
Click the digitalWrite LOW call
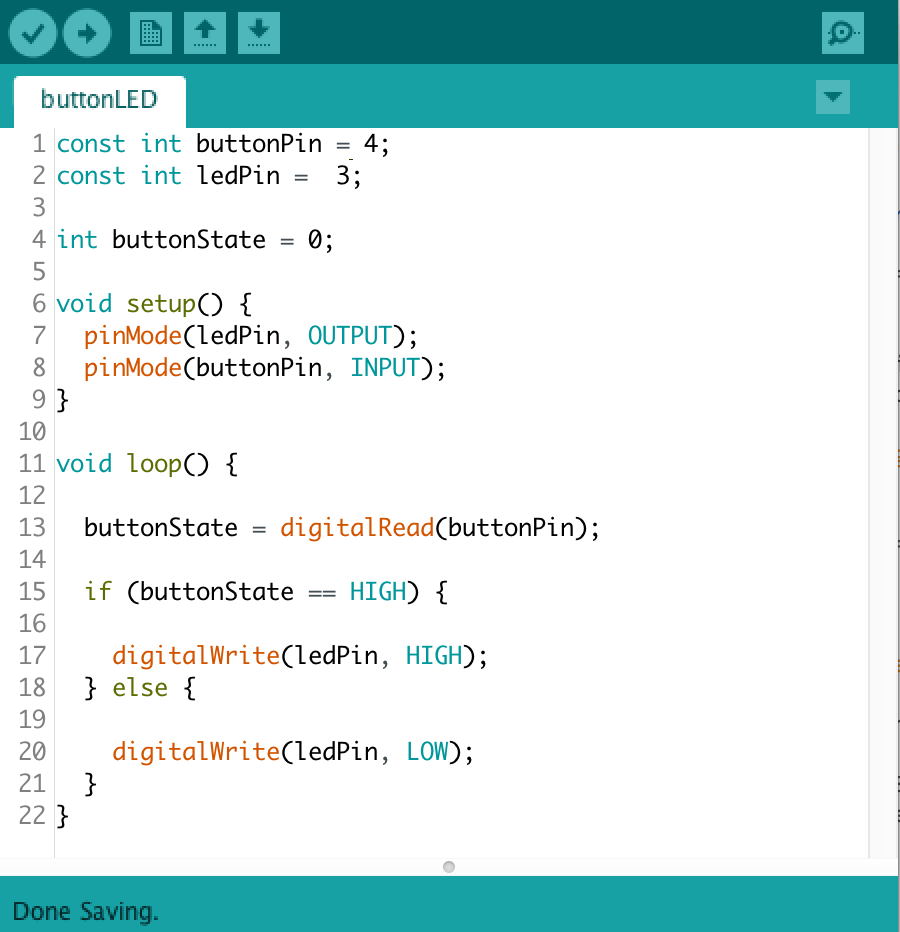(x=196, y=751)
